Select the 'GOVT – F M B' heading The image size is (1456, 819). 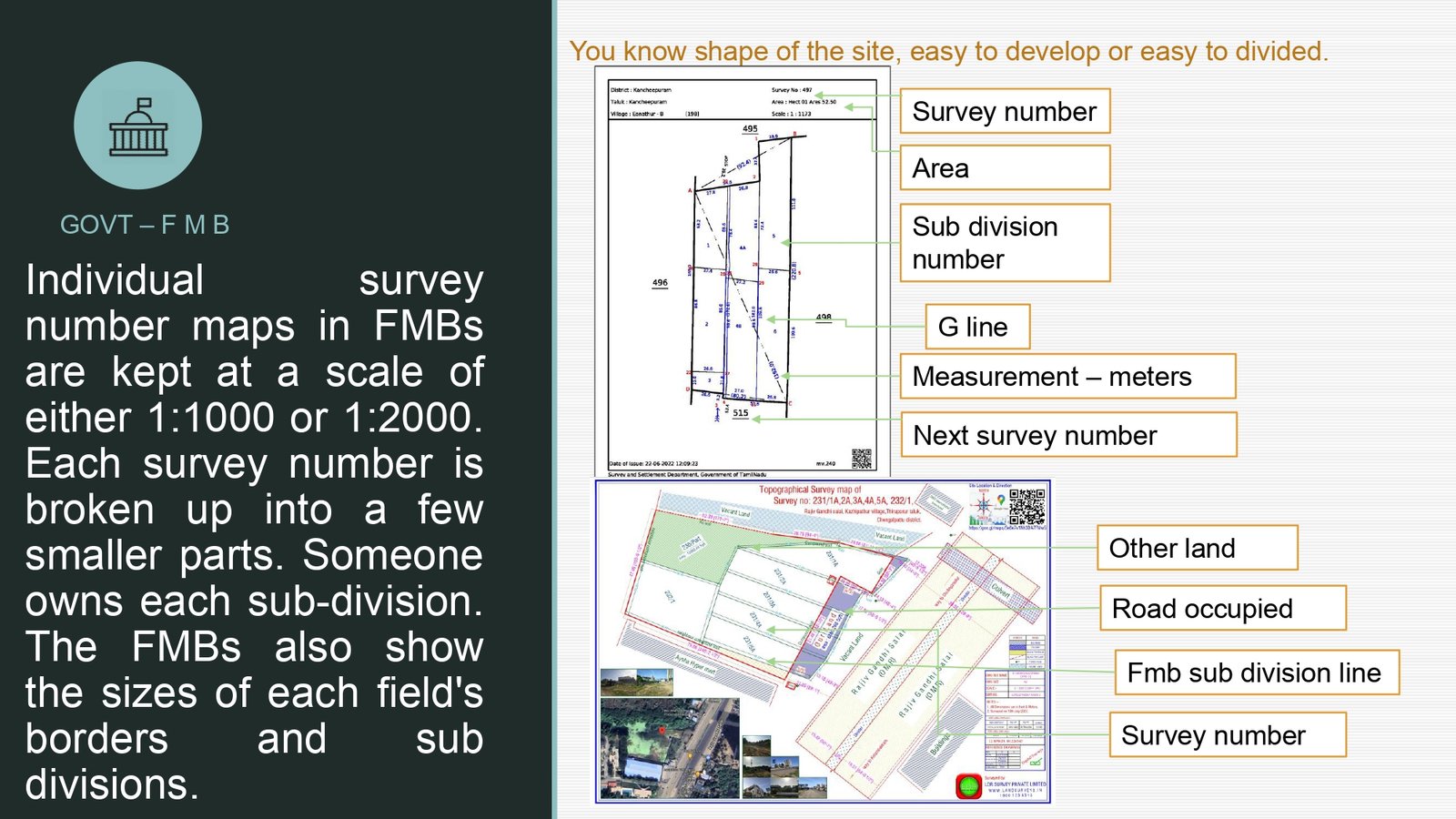tap(145, 225)
